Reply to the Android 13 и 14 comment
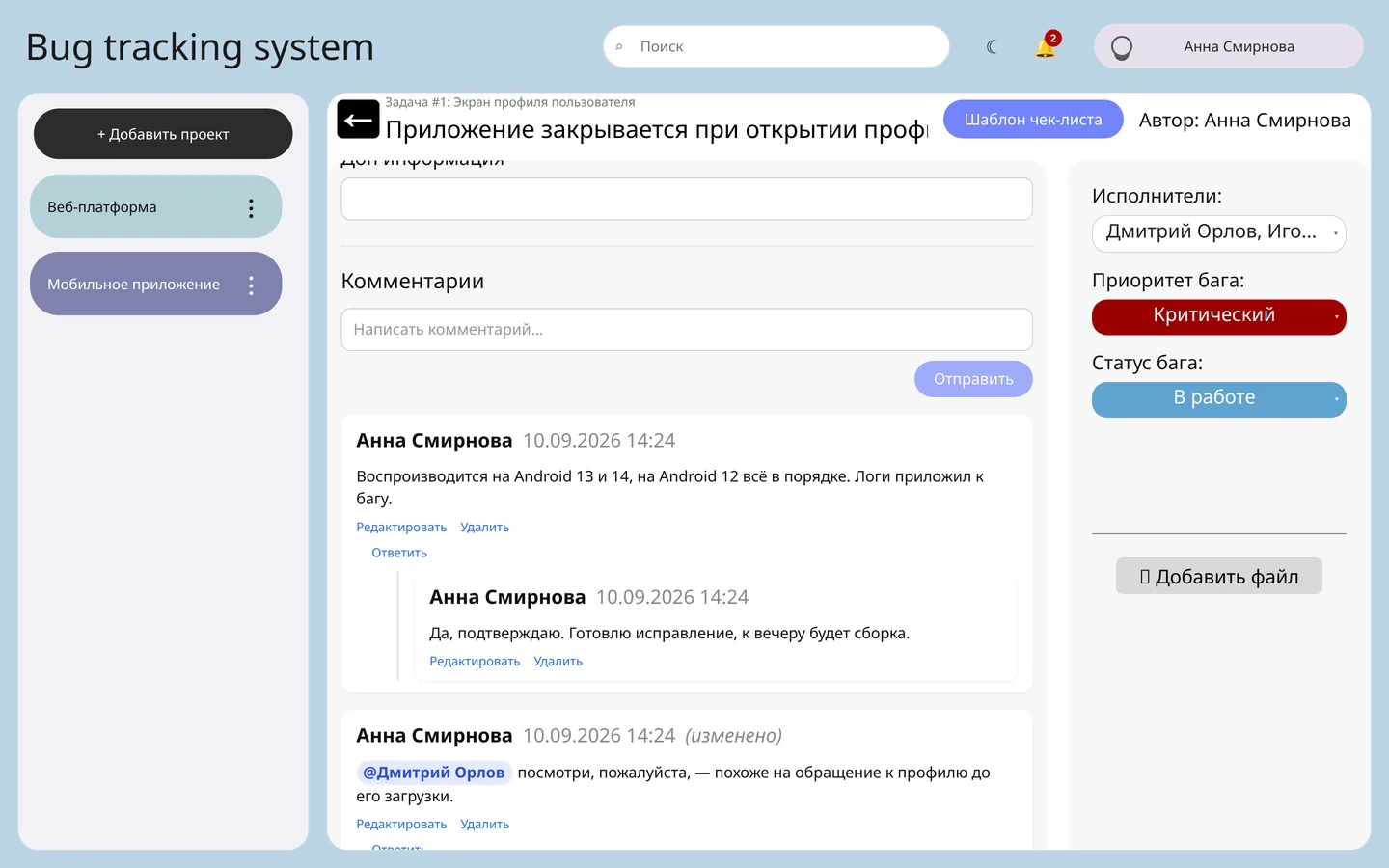 pos(399,553)
